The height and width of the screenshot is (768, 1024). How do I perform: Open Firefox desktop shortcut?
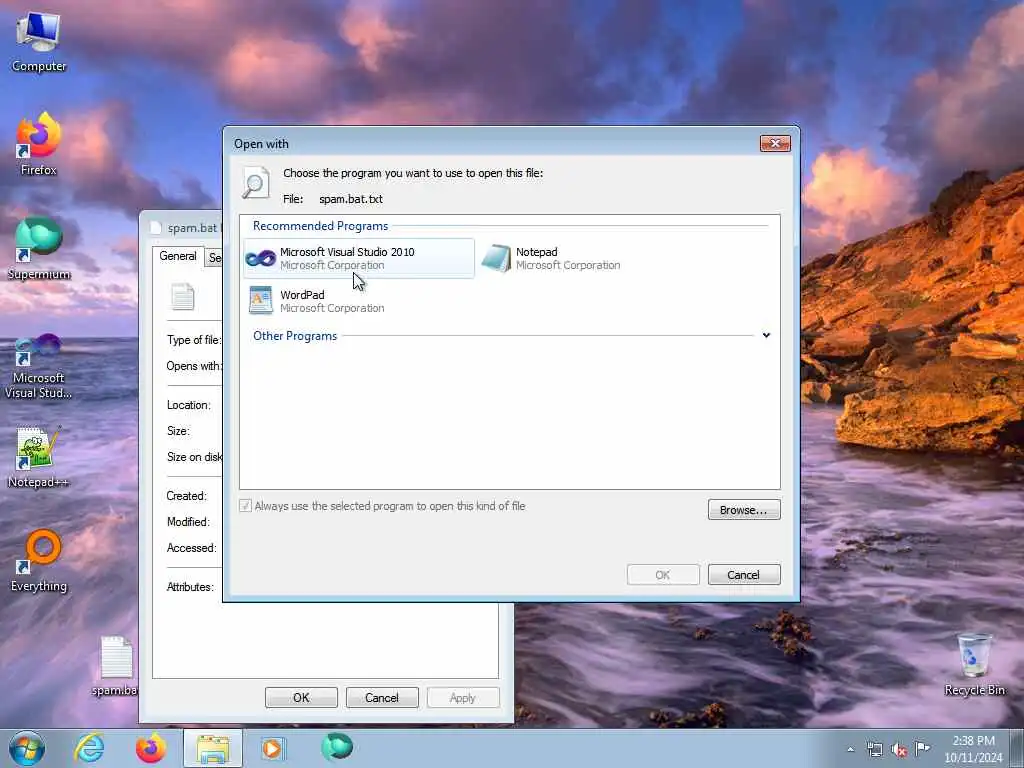point(39,144)
